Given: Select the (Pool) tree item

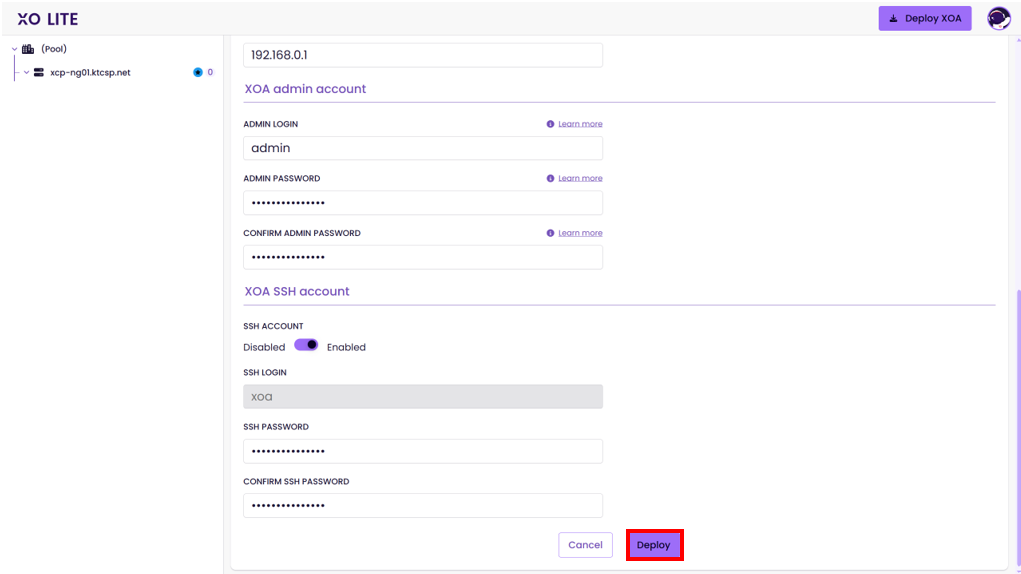Looking at the screenshot, I should (54, 49).
